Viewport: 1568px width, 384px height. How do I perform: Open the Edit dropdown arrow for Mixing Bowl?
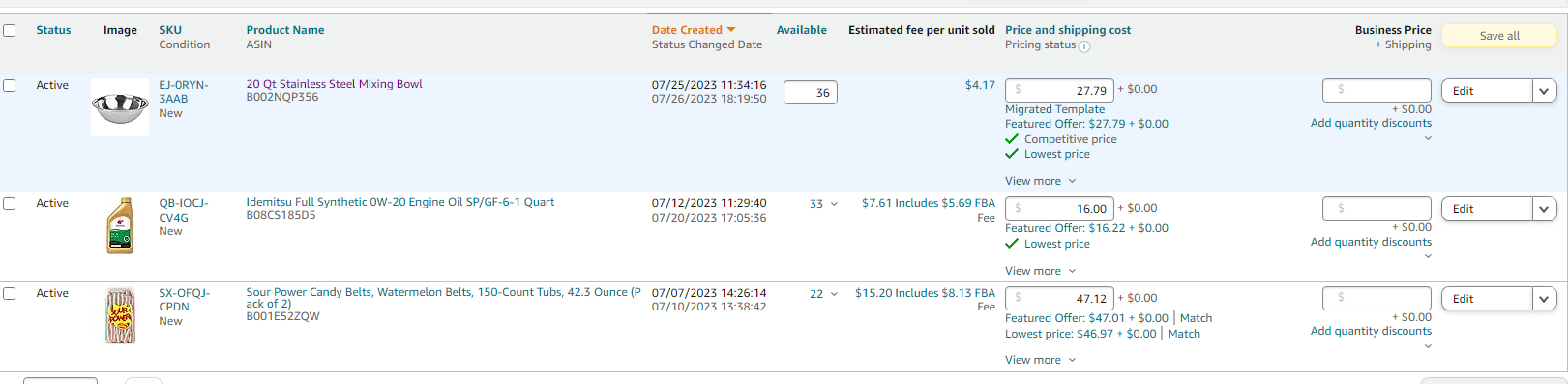(1545, 91)
